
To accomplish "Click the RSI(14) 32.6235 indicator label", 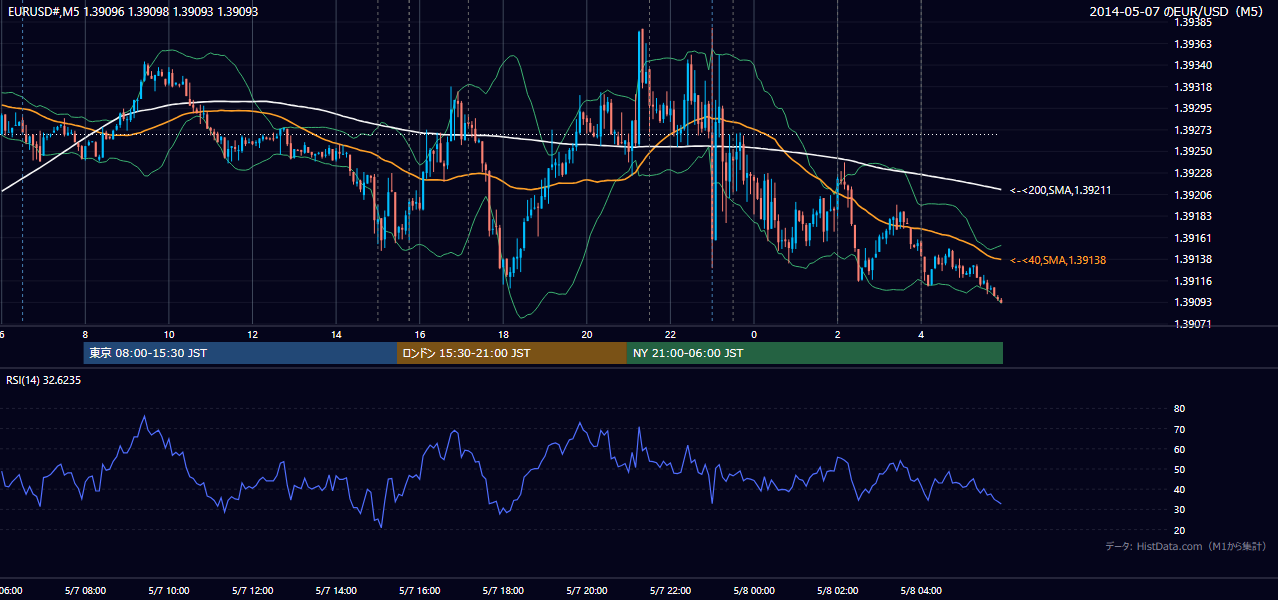I will pyautogui.click(x=44, y=380).
